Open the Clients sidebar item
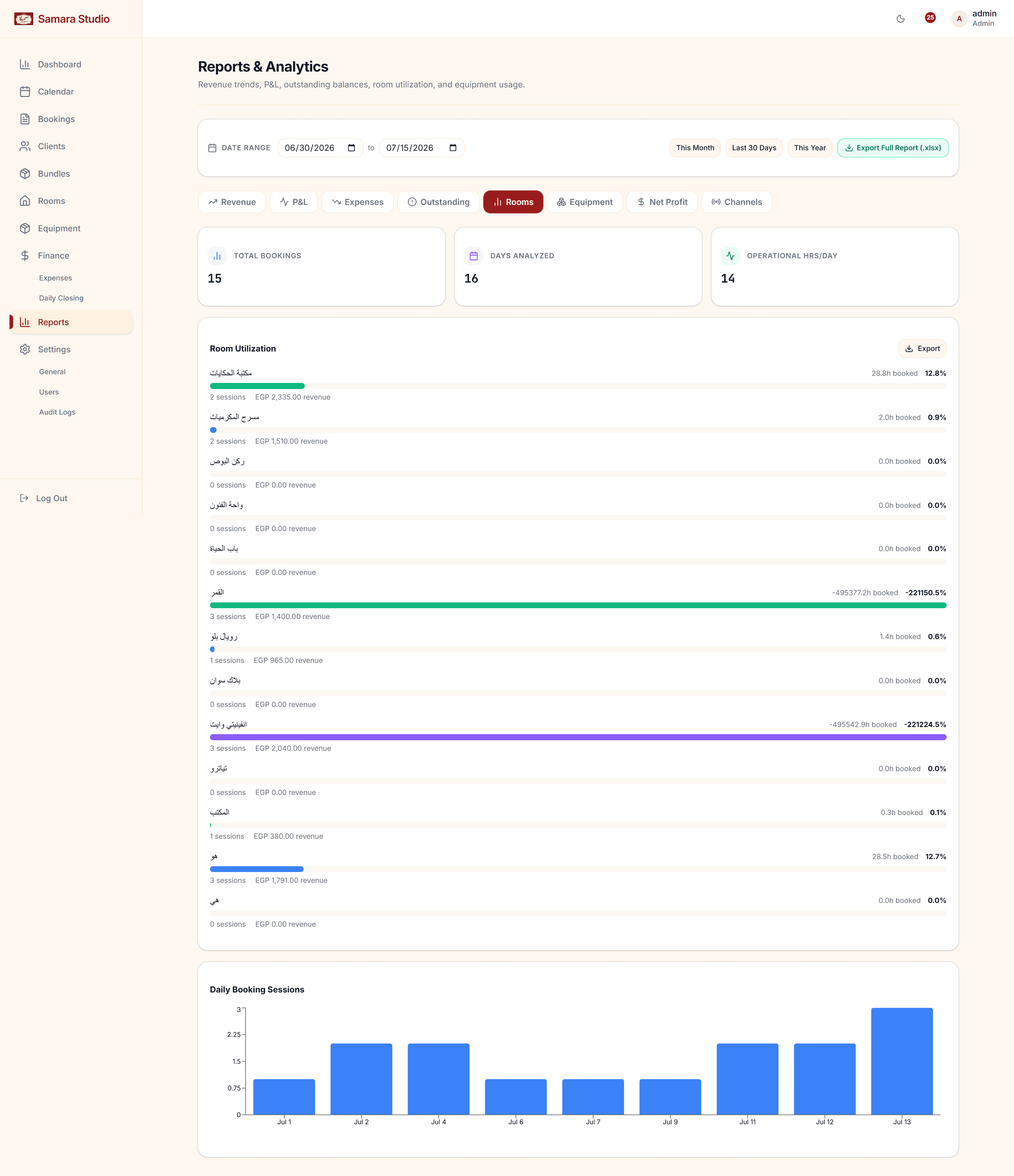The image size is (1014, 1176). coord(72,146)
